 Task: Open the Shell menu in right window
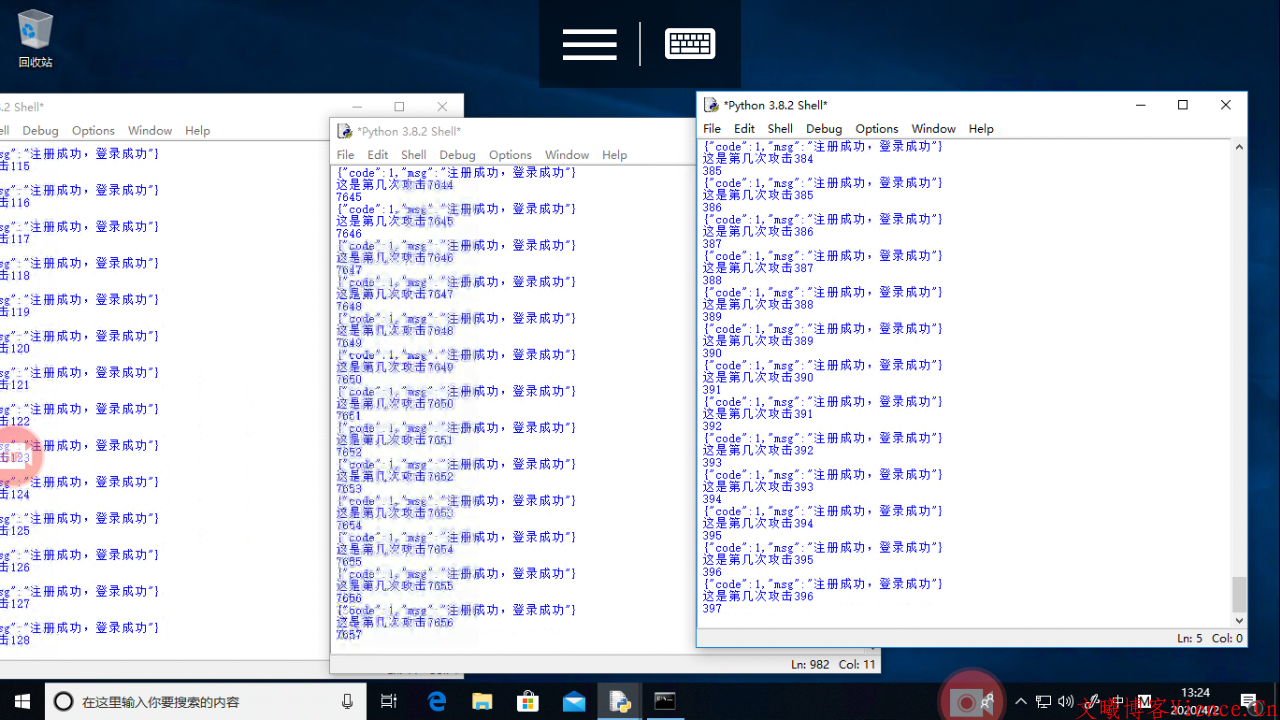pyautogui.click(x=780, y=129)
